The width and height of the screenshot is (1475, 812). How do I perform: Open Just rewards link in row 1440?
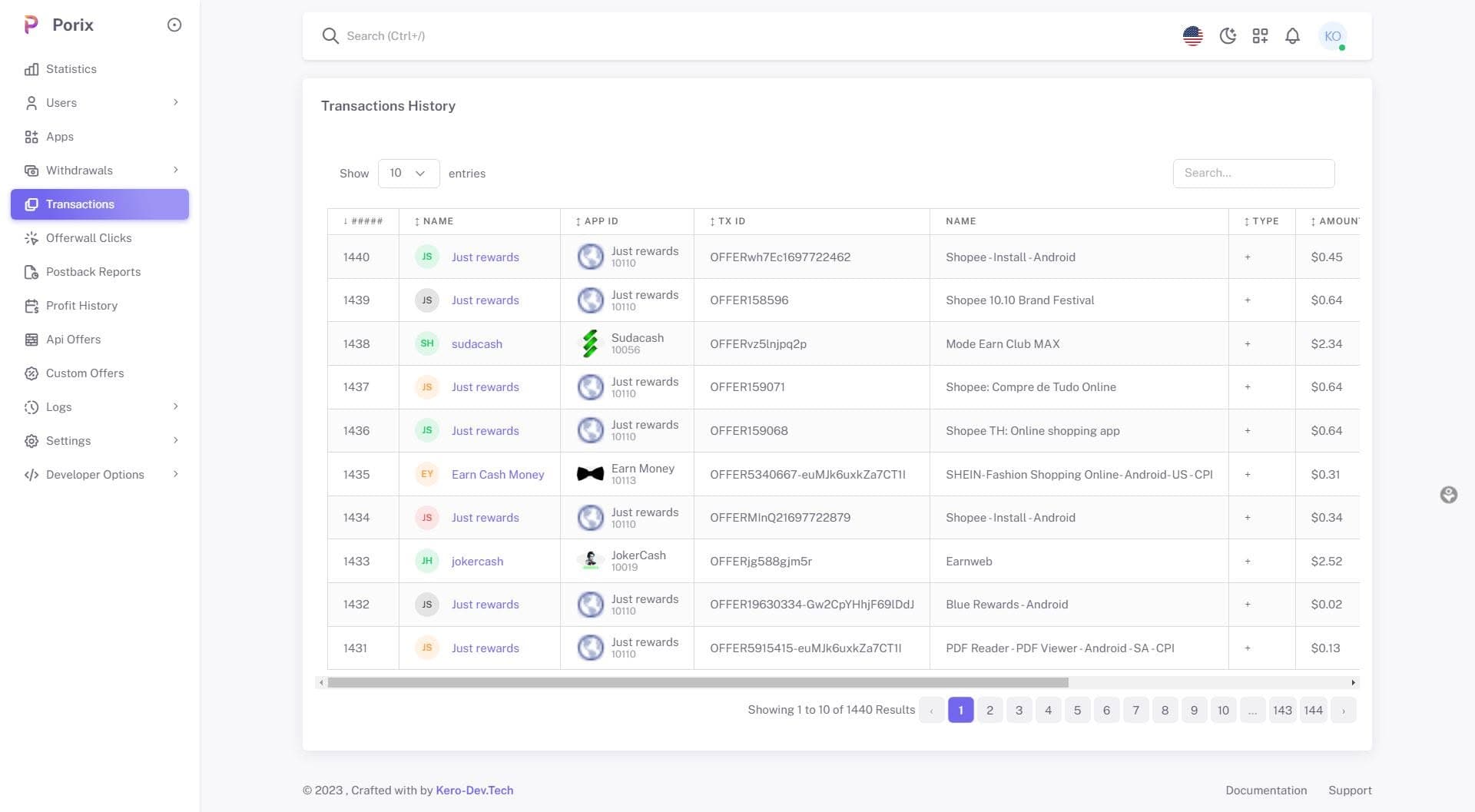click(485, 257)
